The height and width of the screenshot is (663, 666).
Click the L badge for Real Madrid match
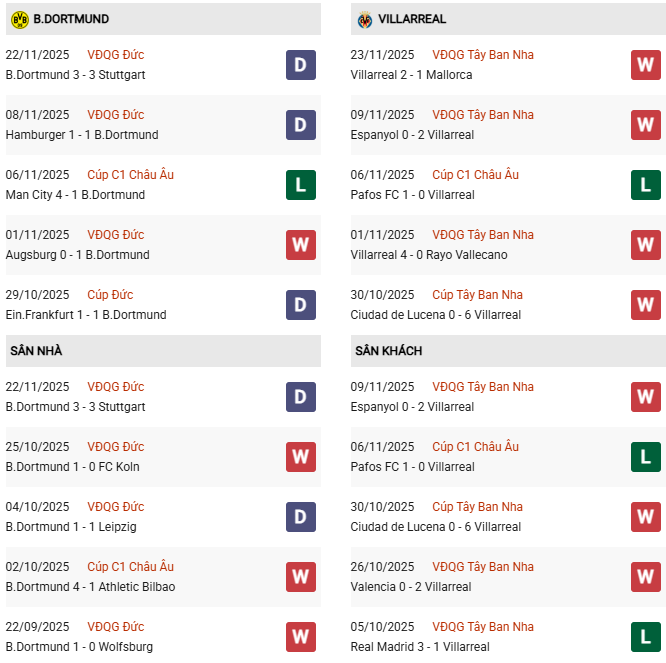click(x=646, y=637)
